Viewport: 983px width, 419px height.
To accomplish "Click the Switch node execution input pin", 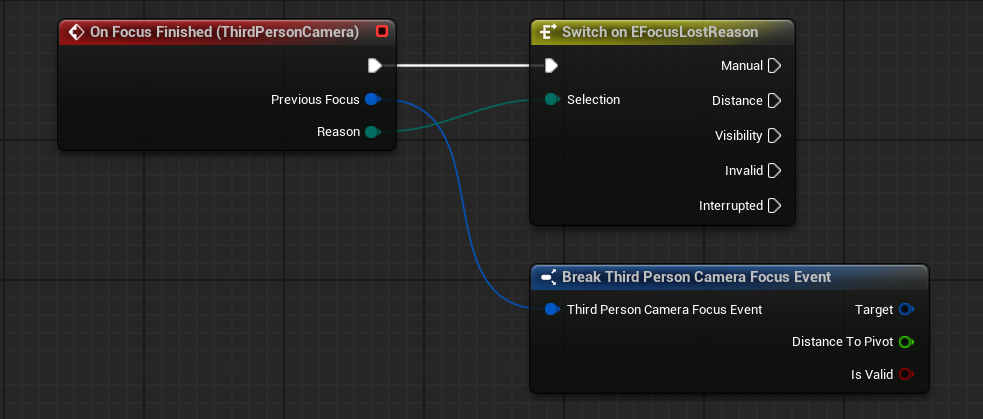I will pos(551,66).
